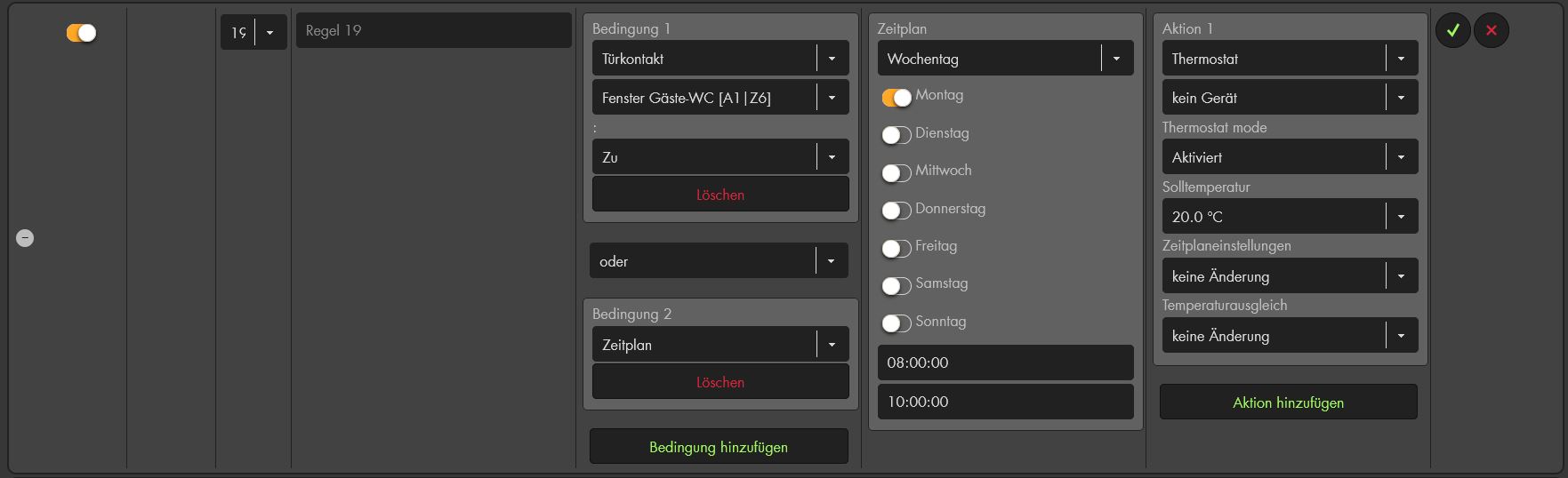This screenshot has width=1568, height=478.
Task: Click the round minus icon at left
Action: [x=25, y=238]
